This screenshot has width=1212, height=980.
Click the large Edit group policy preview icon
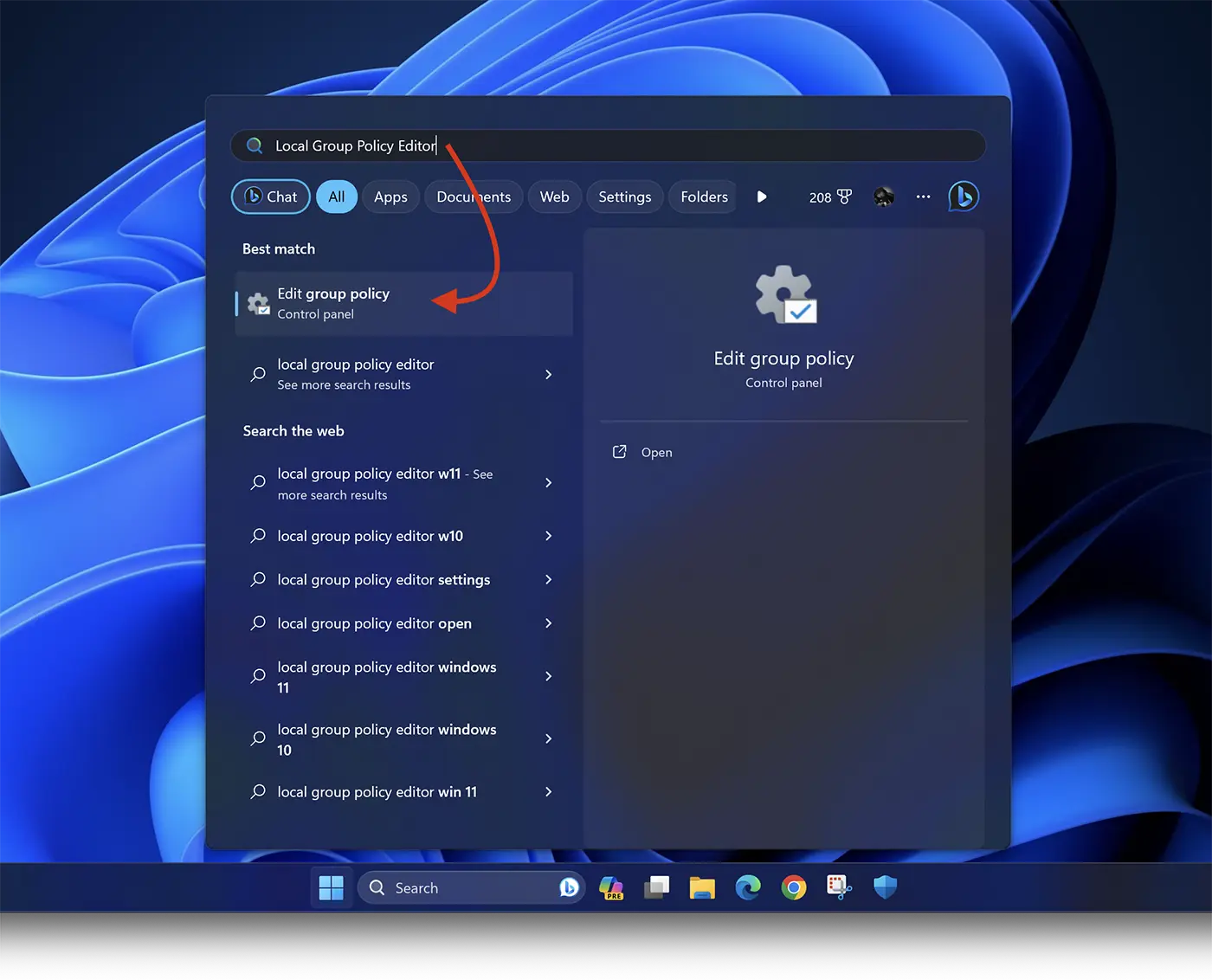[x=785, y=294]
